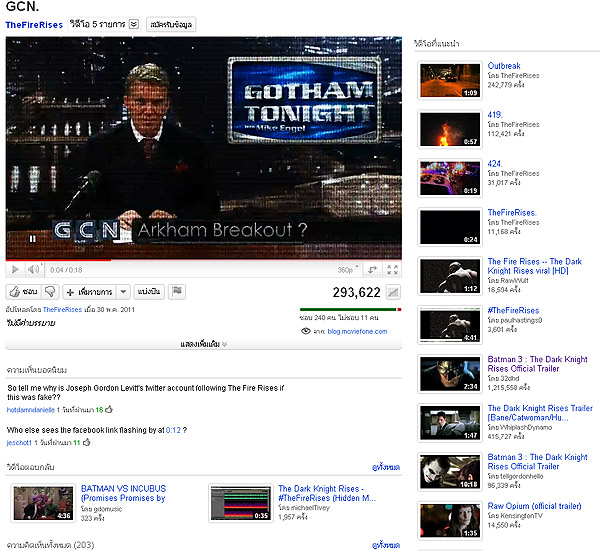600x551 pixels.
Task: Open blog.moviefone.com referrer link
Action: click(357, 331)
